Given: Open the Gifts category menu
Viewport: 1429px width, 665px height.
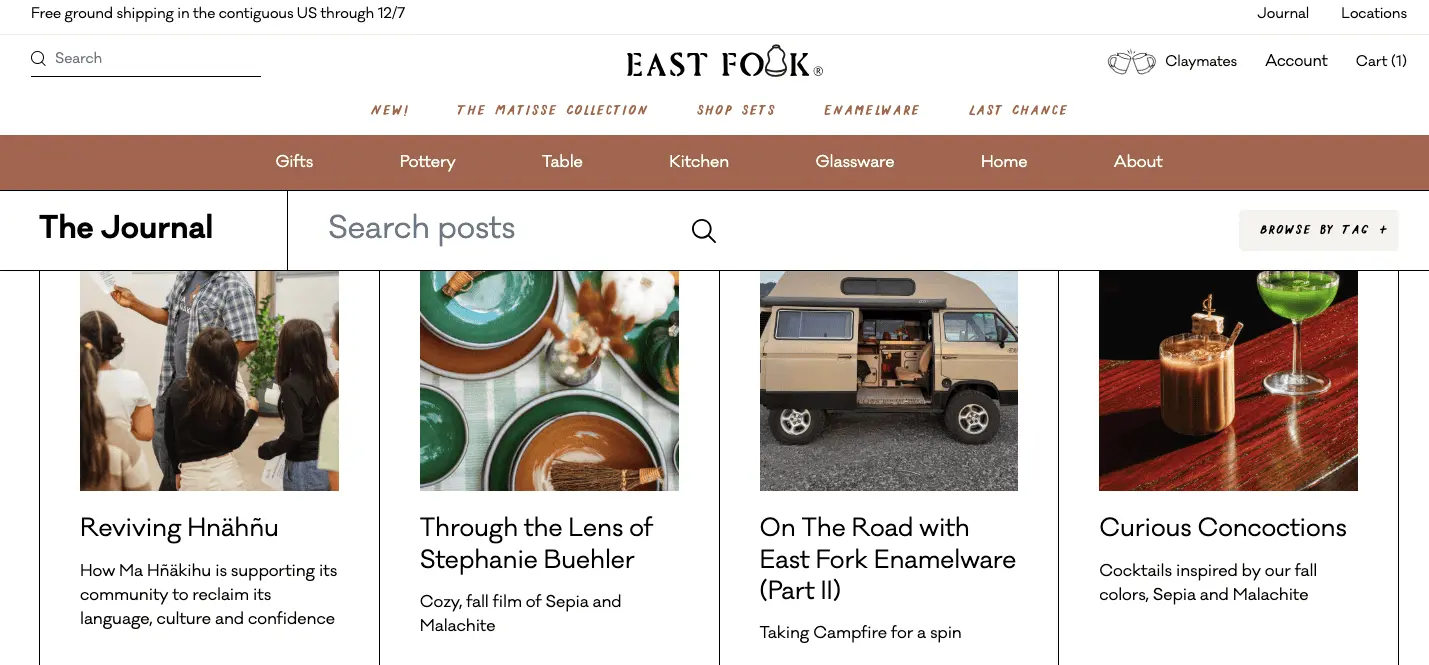Looking at the screenshot, I should click(x=294, y=162).
